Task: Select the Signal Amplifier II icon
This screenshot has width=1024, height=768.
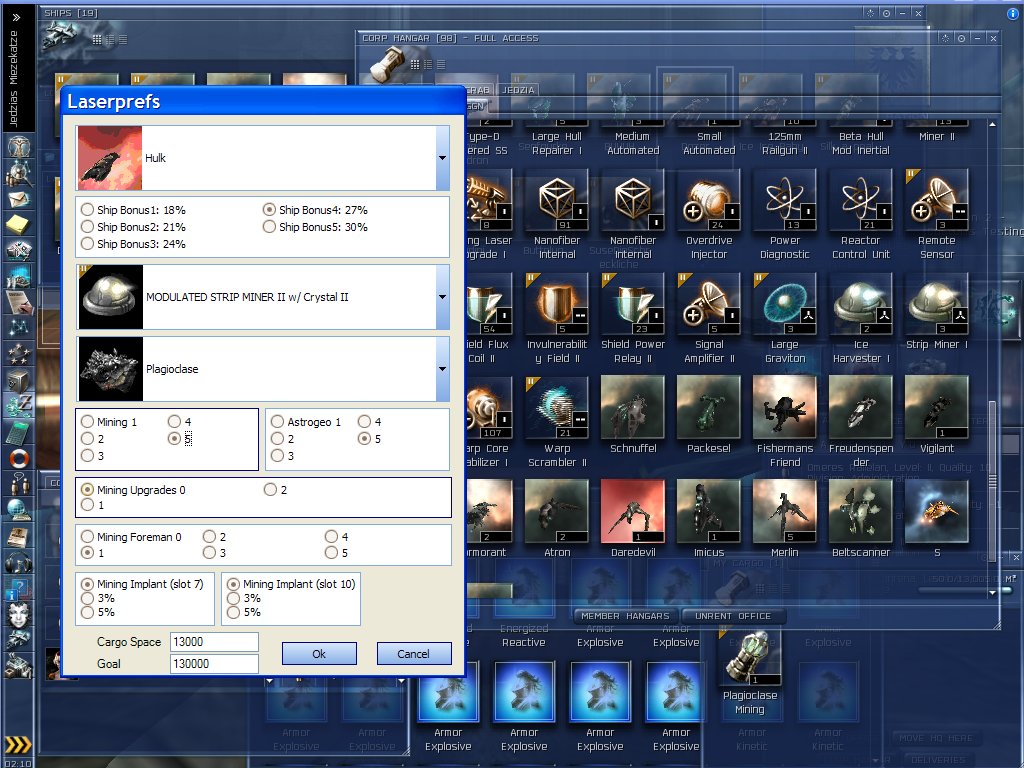Action: tap(709, 304)
